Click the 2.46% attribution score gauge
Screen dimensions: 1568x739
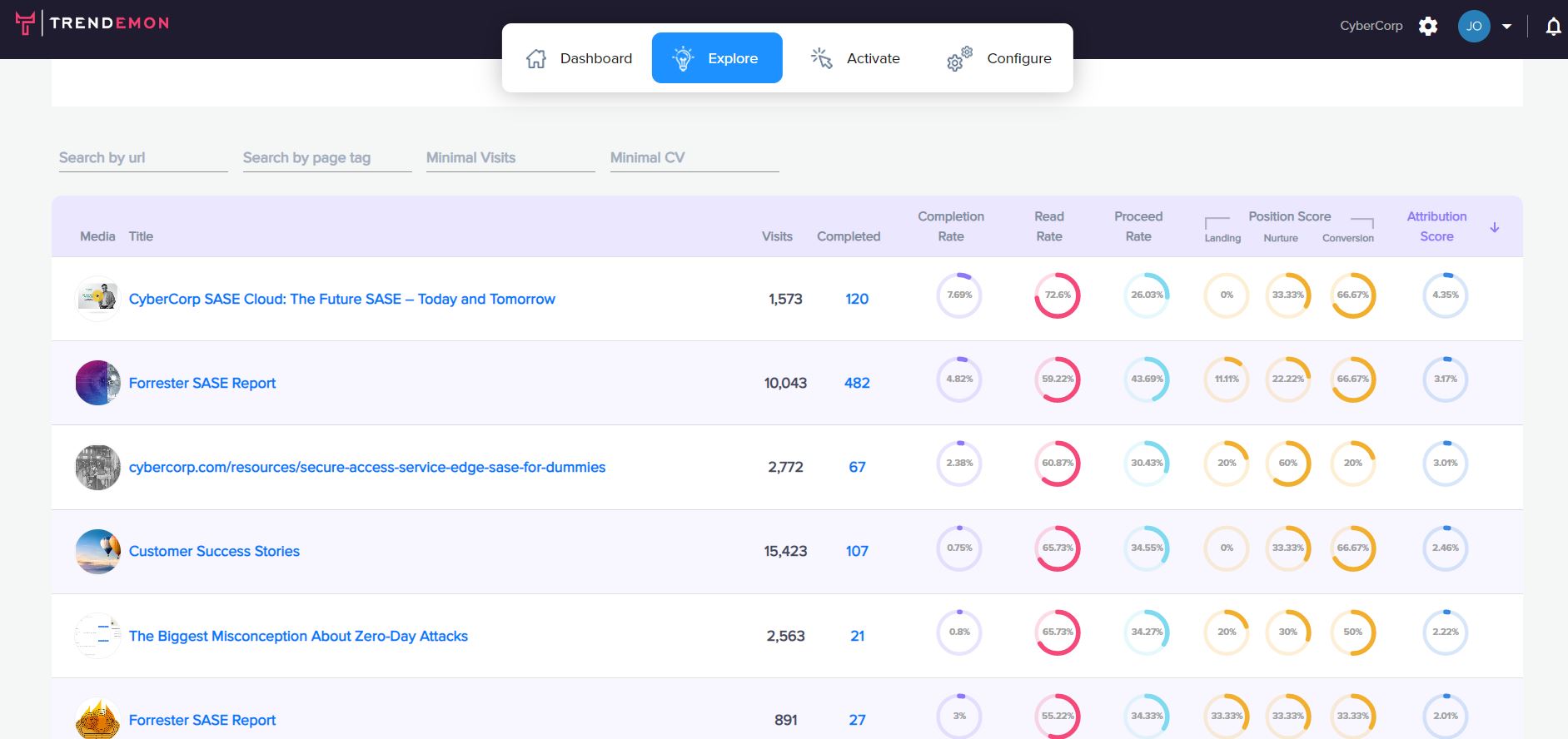(1446, 548)
